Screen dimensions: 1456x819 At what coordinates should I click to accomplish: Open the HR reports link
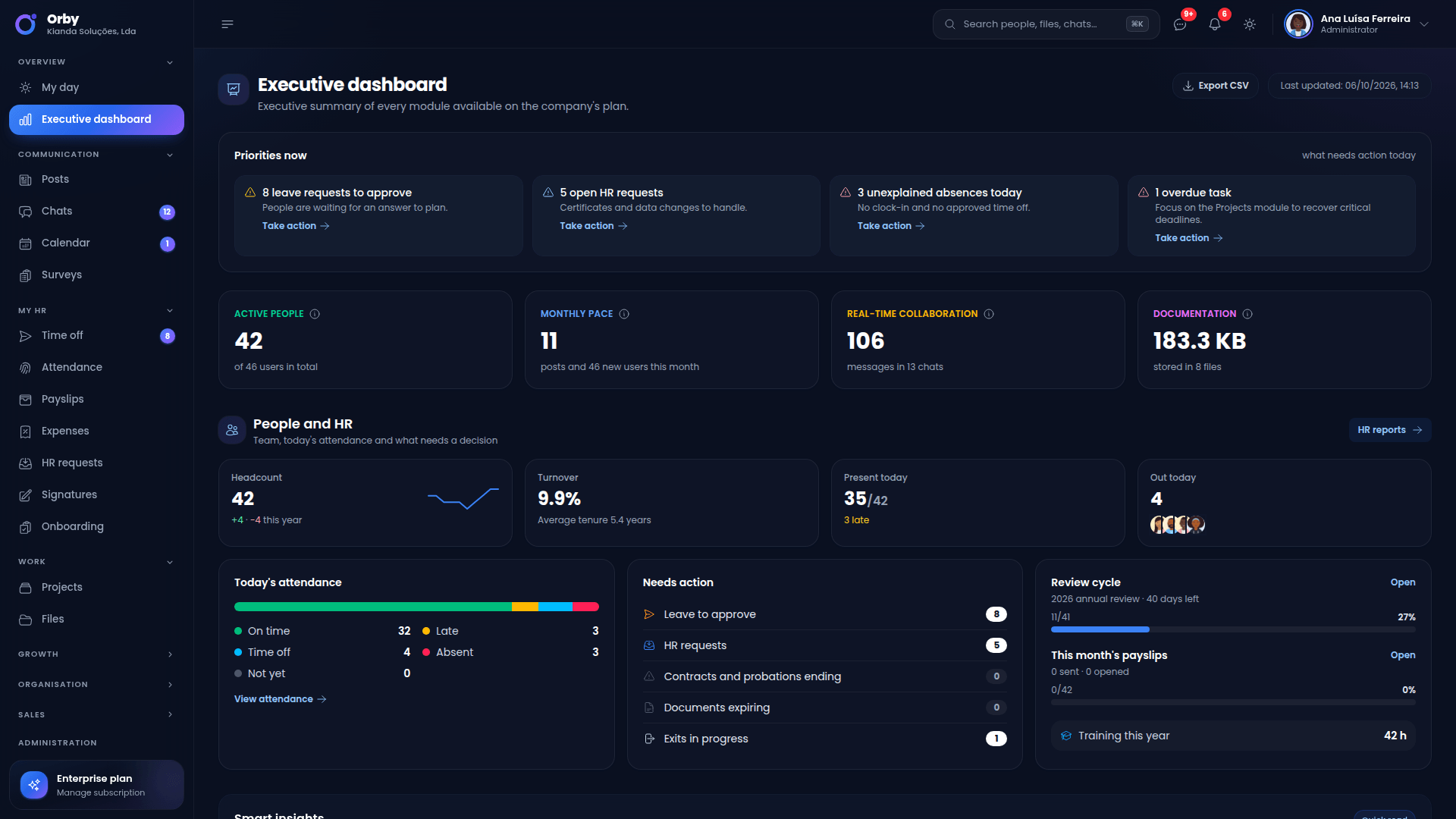coord(1389,430)
